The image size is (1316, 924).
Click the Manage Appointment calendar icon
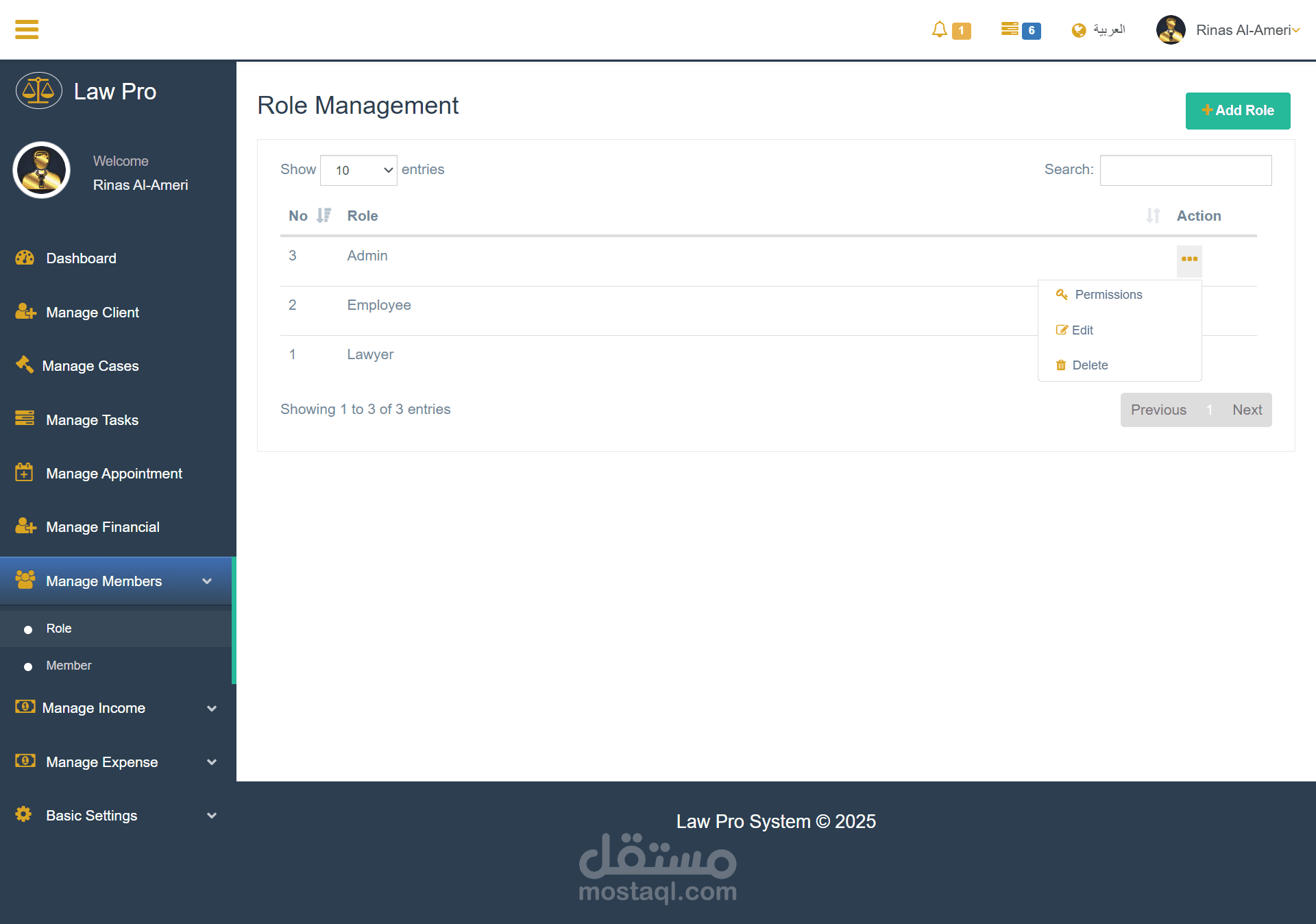(x=24, y=472)
